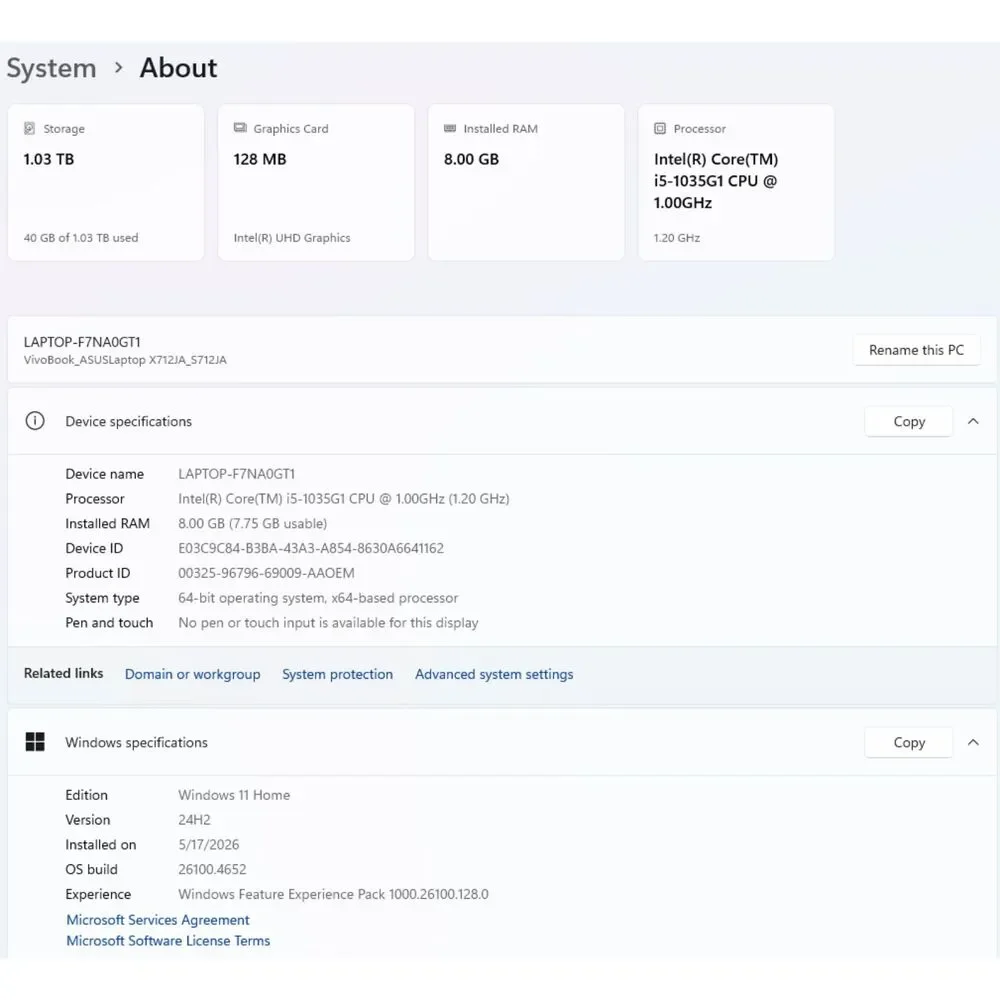This screenshot has width=1000, height=1000.
Task: Click Rename this PC button
Action: (916, 349)
